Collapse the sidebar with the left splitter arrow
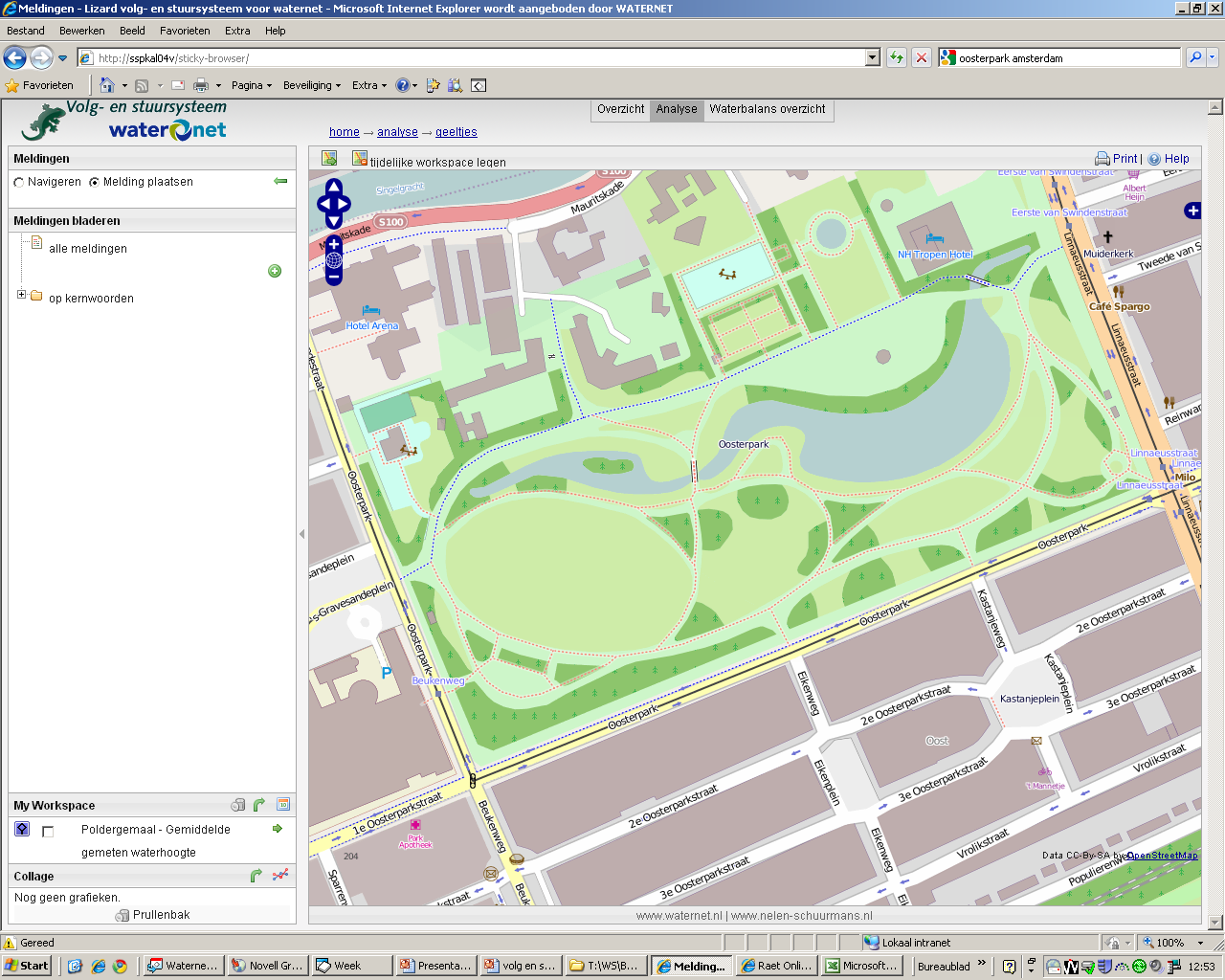1225x980 pixels. (x=302, y=534)
